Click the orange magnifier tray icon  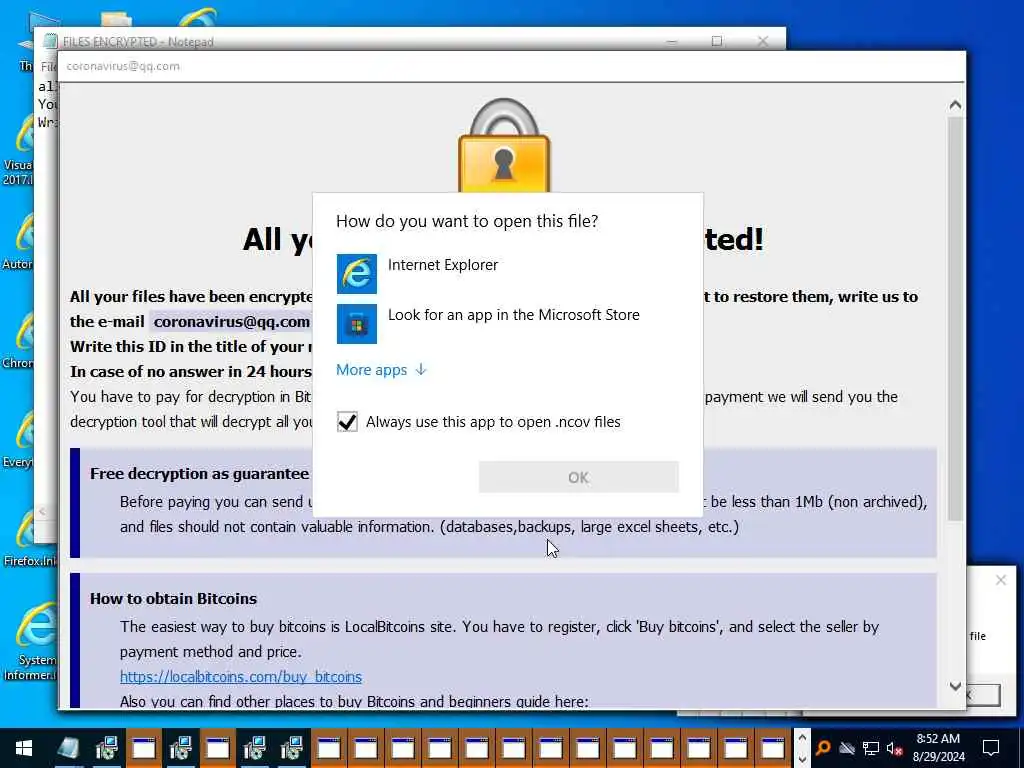824,748
